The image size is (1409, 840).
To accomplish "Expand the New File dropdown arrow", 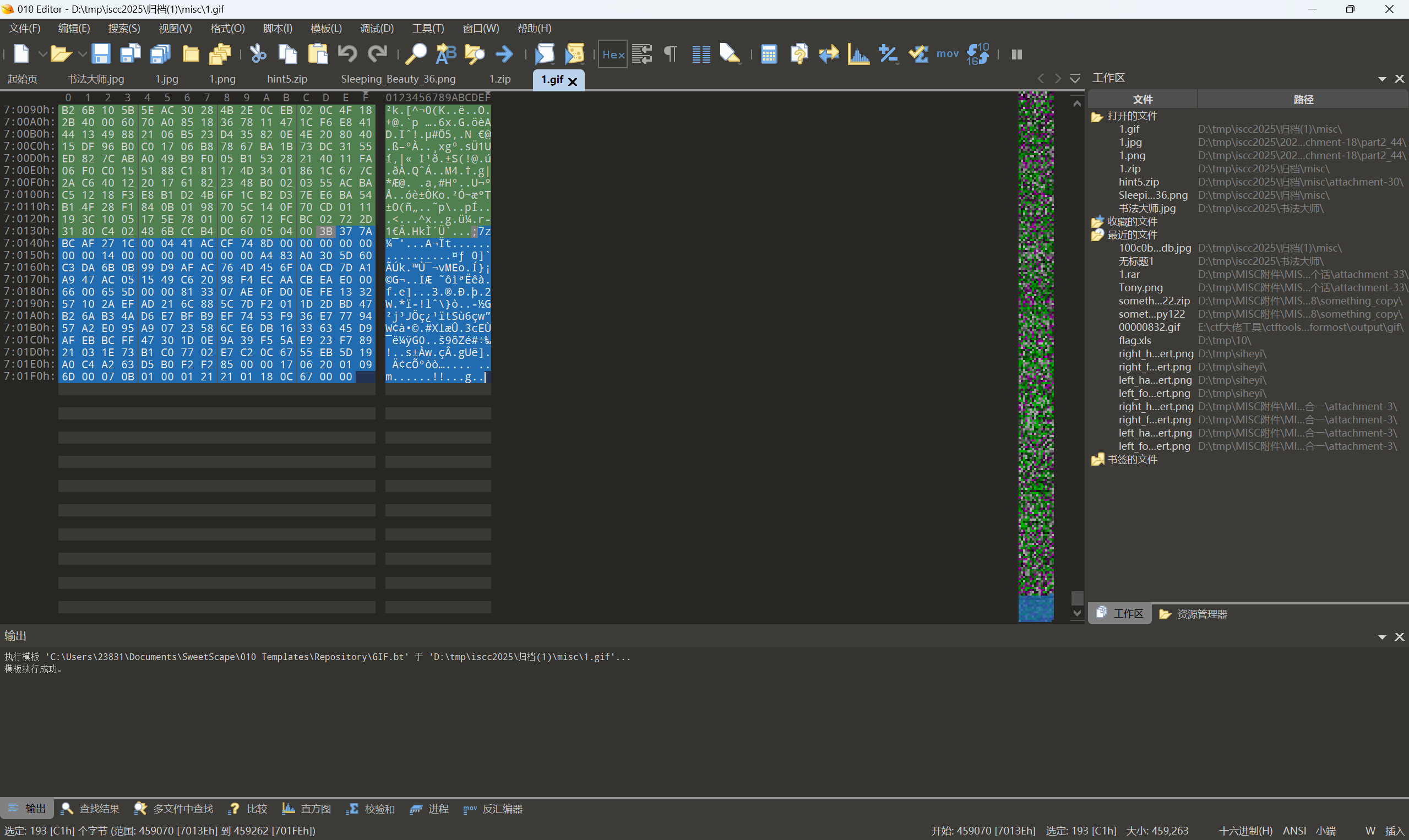I will click(42, 54).
